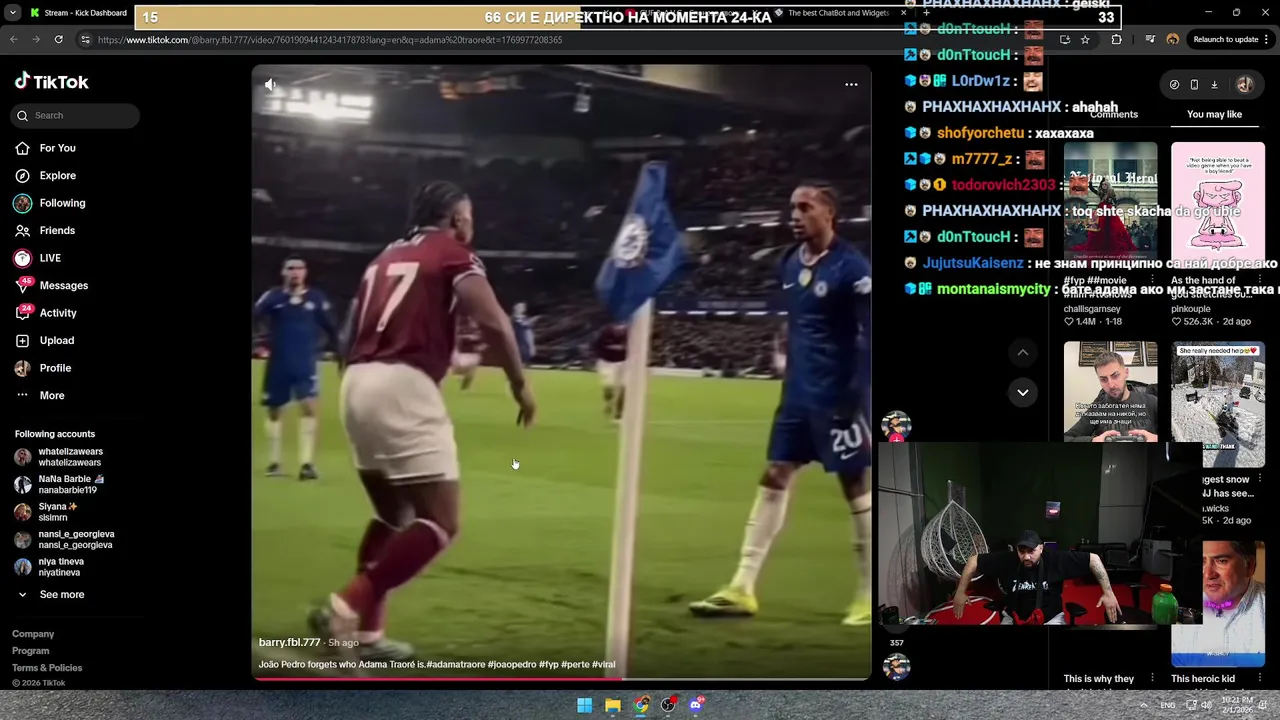This screenshot has height=720, width=1280.
Task: Unmute the video with speaker icon
Action: (x=271, y=85)
